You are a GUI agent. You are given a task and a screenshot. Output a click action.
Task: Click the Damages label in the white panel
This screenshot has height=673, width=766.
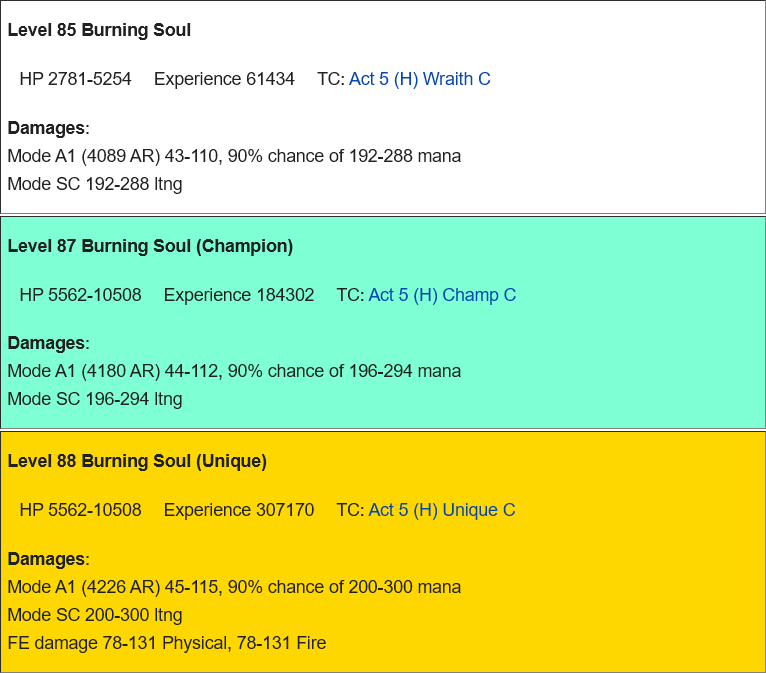click(48, 128)
